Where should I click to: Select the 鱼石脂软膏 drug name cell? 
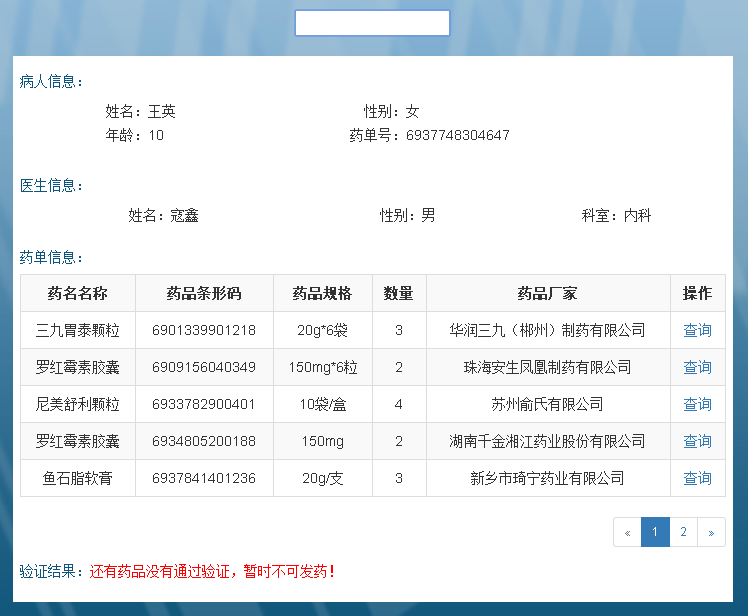pyautogui.click(x=78, y=478)
